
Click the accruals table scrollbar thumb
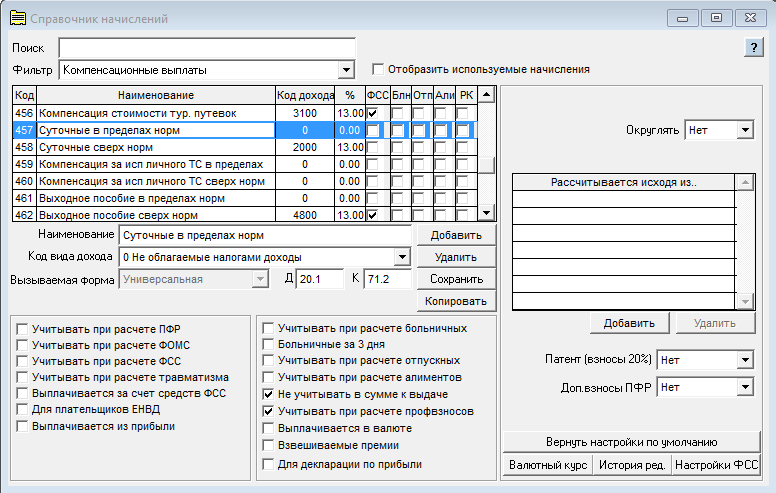pyautogui.click(x=486, y=165)
